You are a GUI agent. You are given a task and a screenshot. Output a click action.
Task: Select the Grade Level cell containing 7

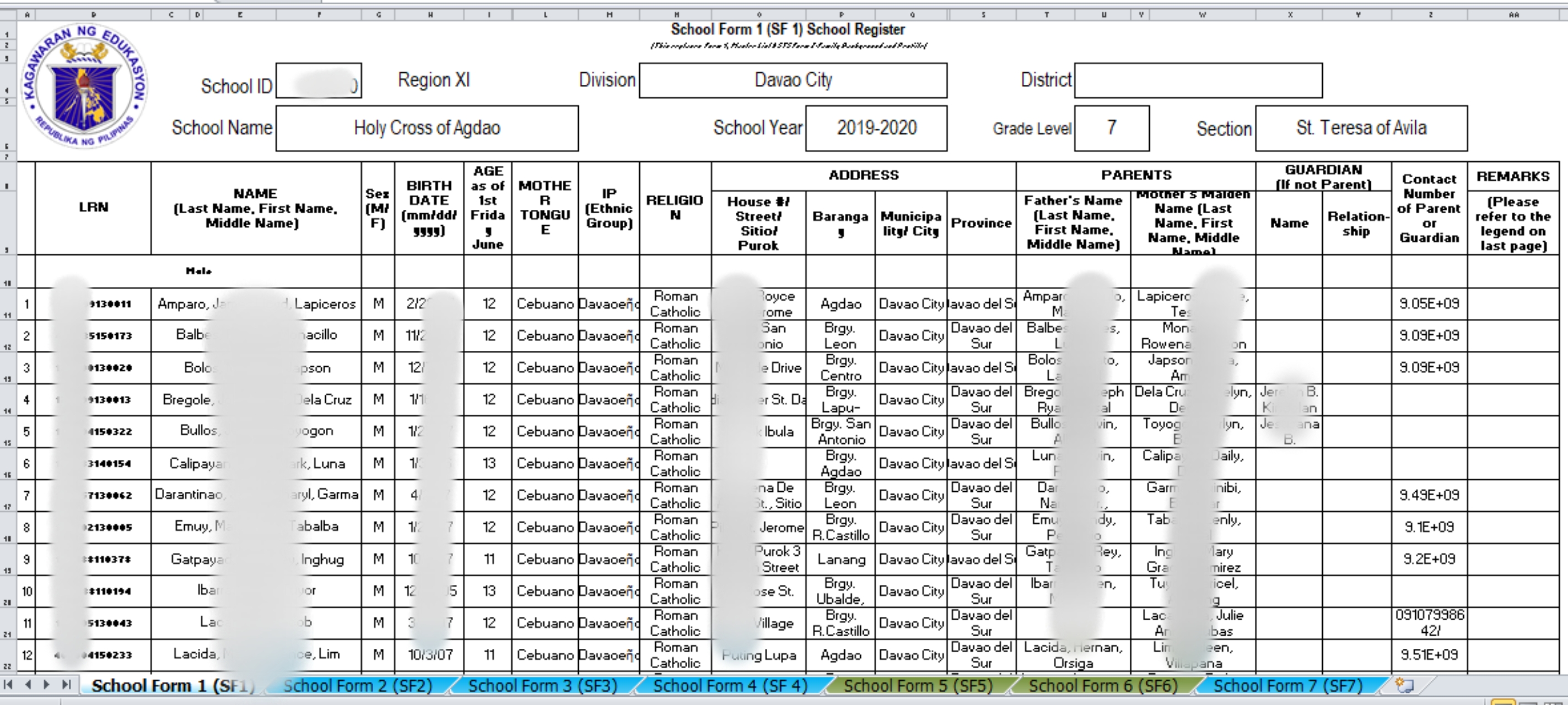[1112, 128]
